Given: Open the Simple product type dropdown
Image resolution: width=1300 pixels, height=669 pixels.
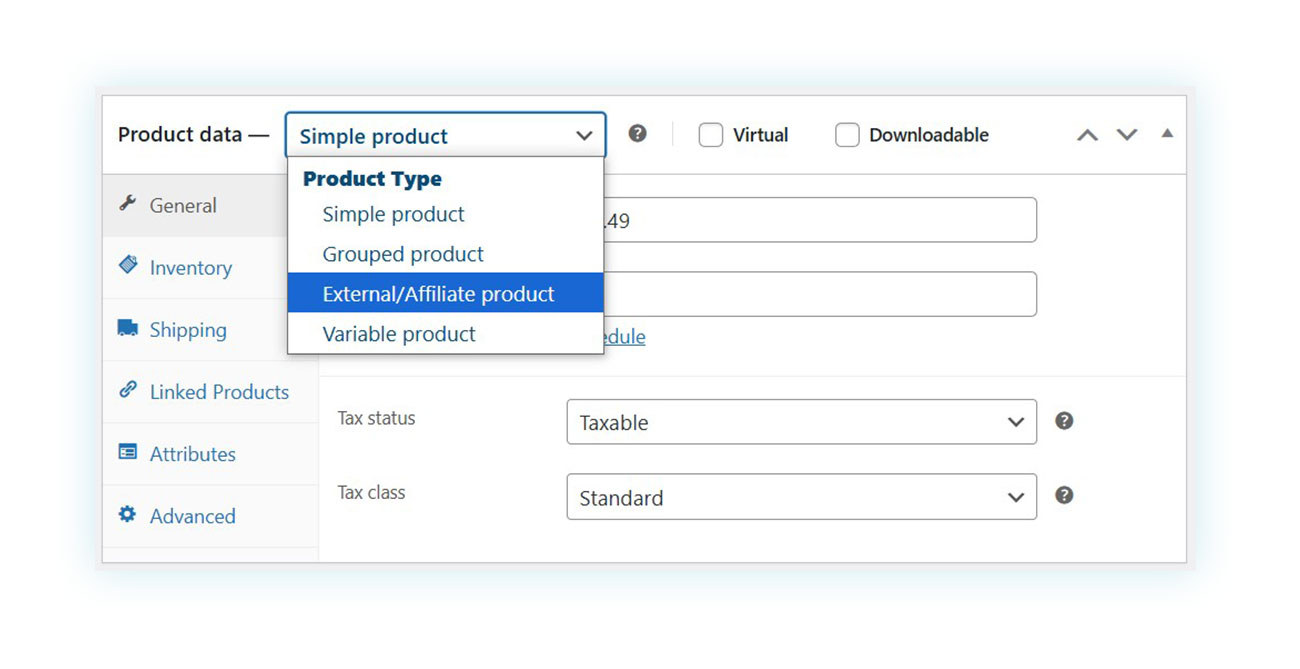Looking at the screenshot, I should pyautogui.click(x=445, y=135).
